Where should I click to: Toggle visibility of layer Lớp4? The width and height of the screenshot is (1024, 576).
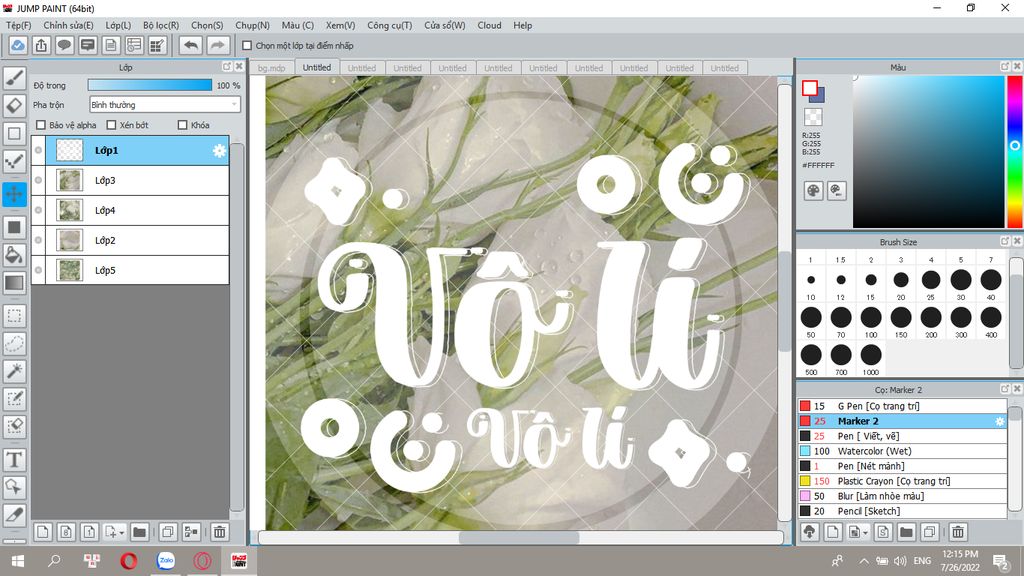(x=39, y=210)
